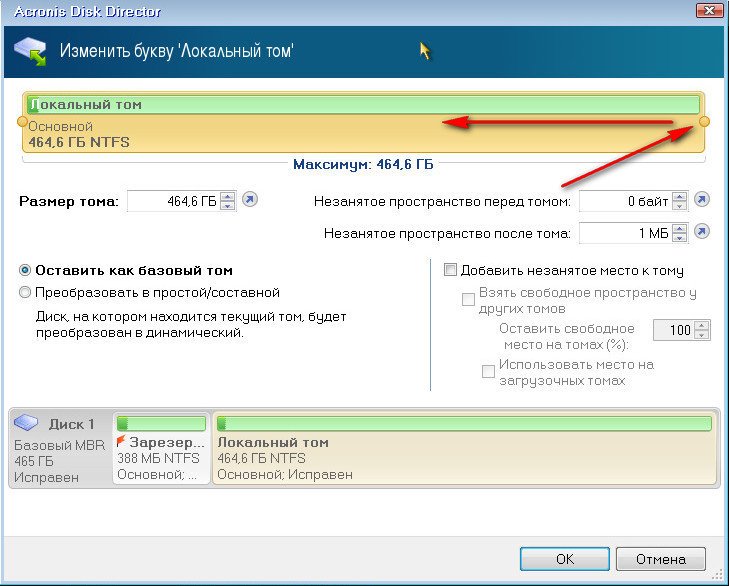Select the Зарезер... 388 МБ partition

(161, 447)
